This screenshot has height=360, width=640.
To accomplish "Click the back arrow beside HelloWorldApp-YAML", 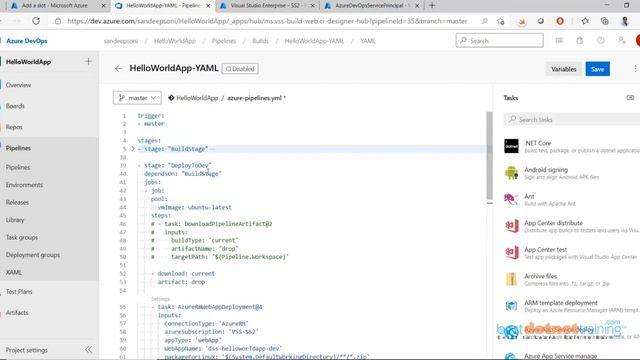I will [x=118, y=69].
